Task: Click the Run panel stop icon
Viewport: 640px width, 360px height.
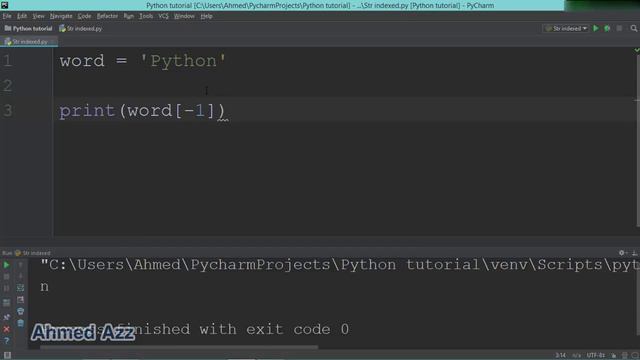Action: pyautogui.click(x=7, y=277)
